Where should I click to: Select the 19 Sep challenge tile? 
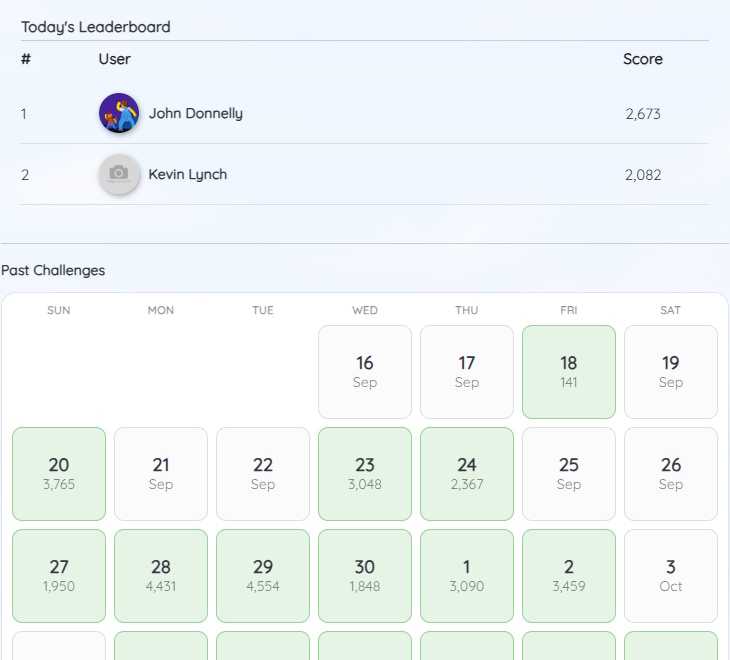pos(670,372)
